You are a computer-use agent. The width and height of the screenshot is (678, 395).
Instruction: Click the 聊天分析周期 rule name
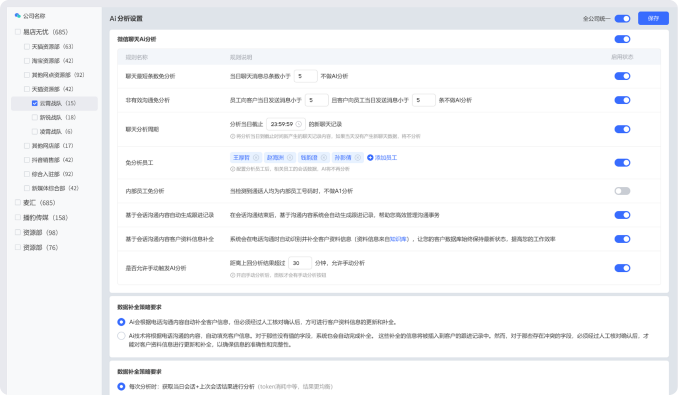point(142,129)
